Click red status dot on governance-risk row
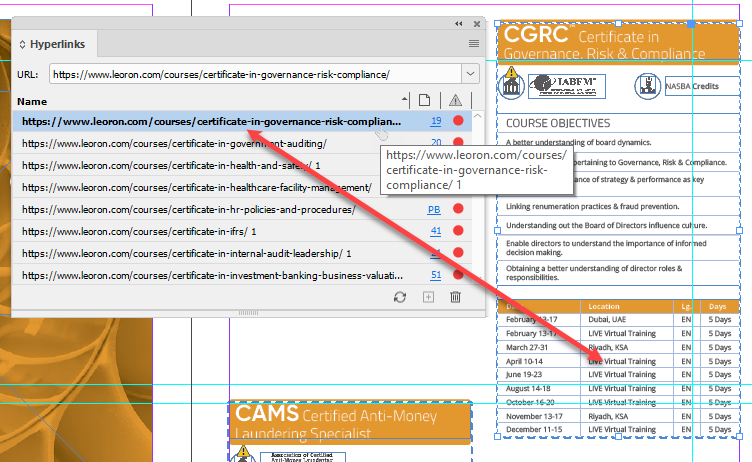Viewport: 752px width, 462px height. [458, 120]
